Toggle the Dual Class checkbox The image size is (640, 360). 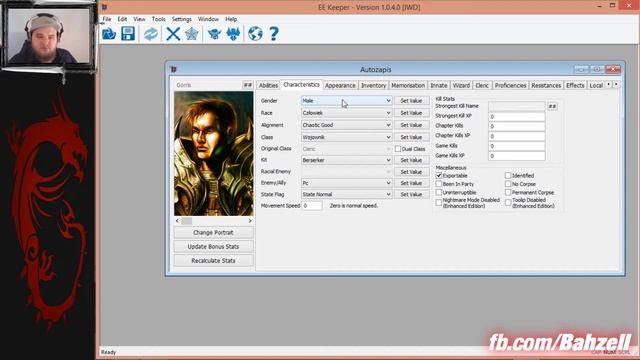point(398,149)
